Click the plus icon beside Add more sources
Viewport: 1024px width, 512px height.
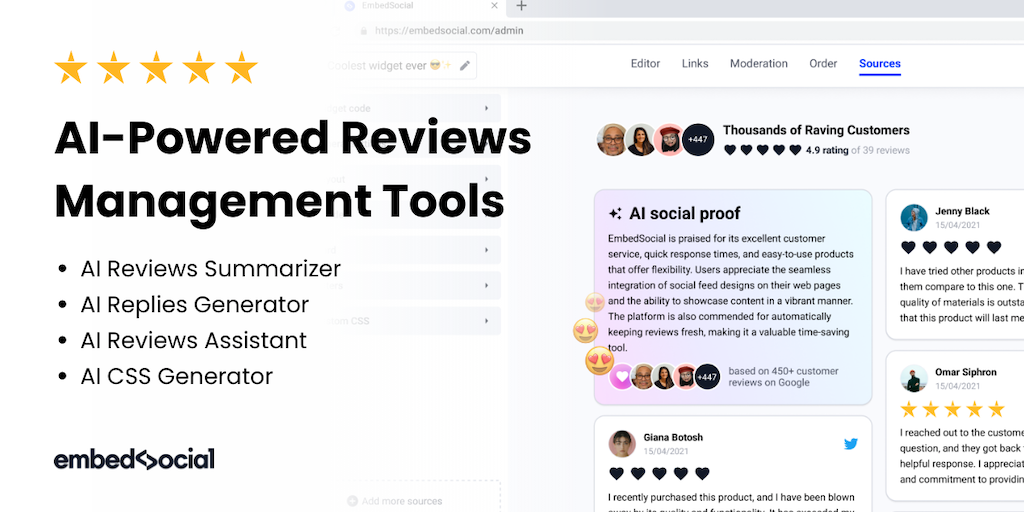pos(353,501)
